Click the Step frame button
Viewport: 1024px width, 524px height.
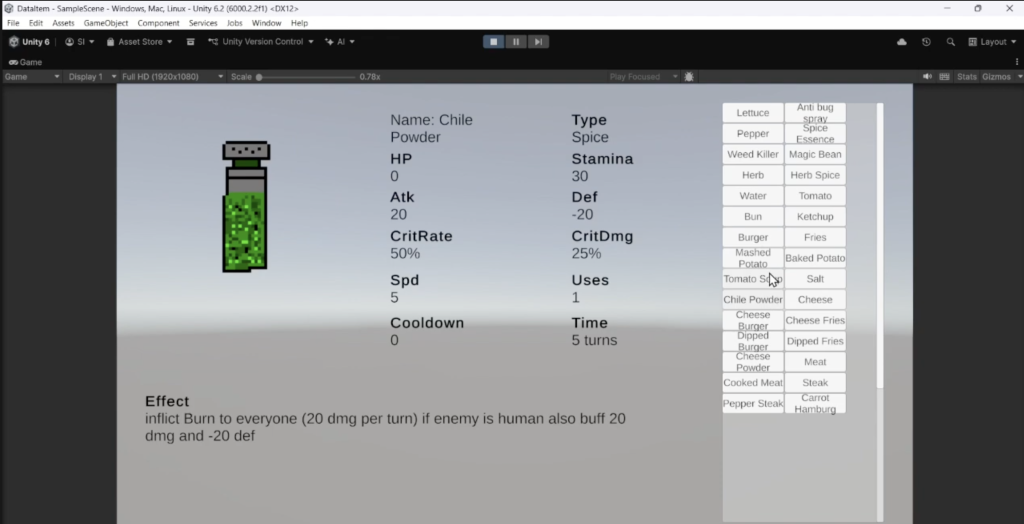(538, 42)
